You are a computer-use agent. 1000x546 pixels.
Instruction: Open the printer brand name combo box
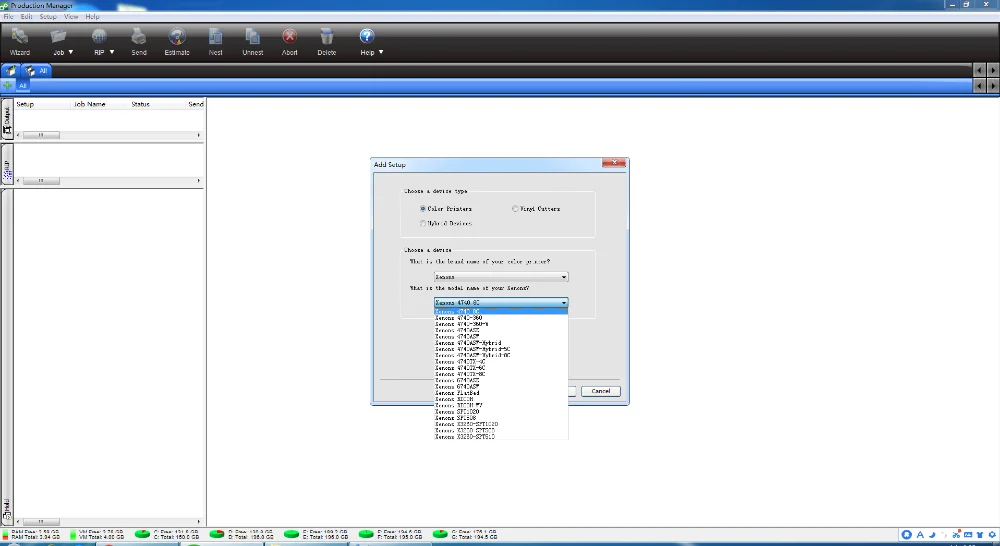(x=501, y=277)
